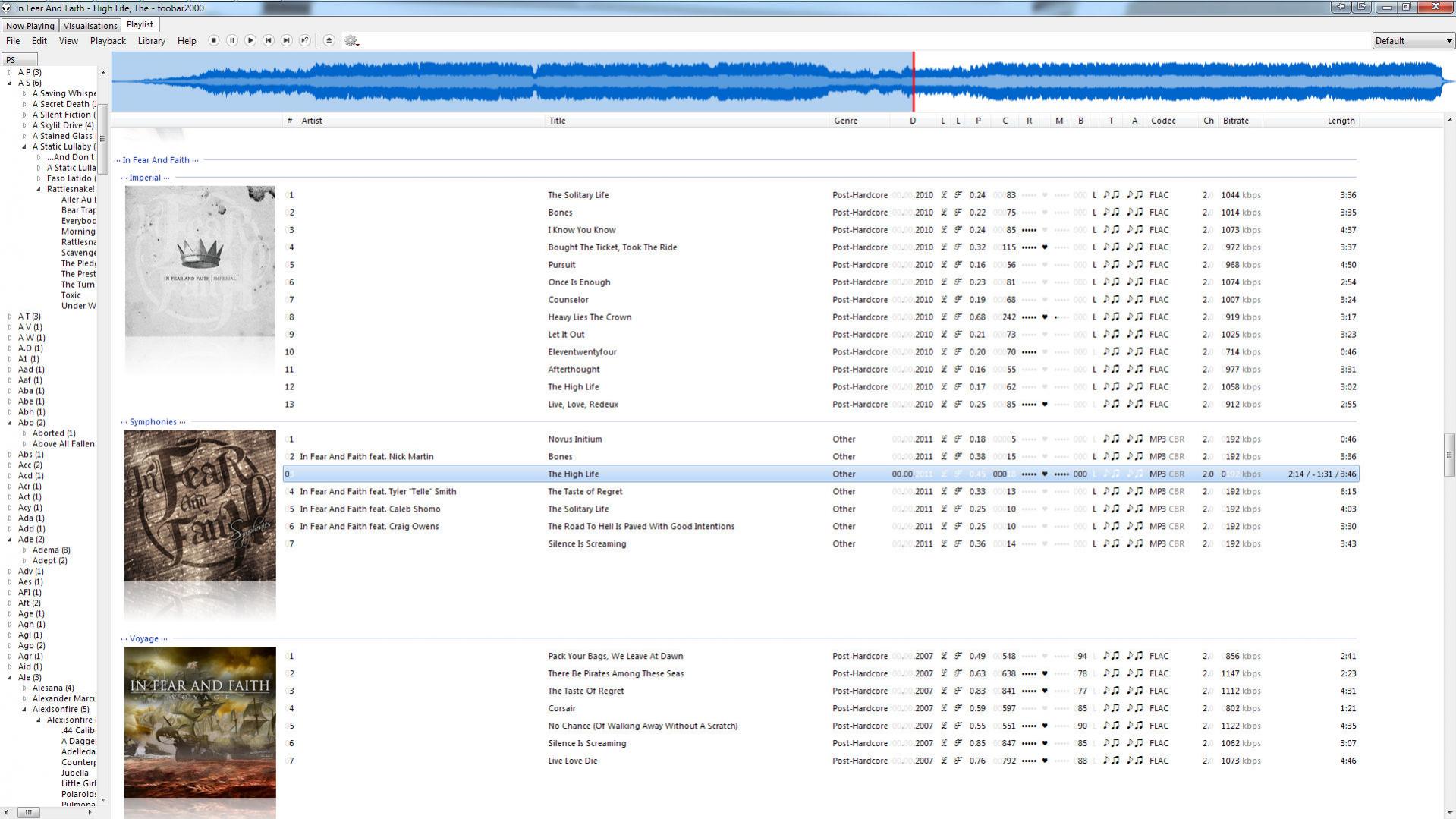Image resolution: width=1456 pixels, height=819 pixels.
Task: Pause the current track
Action: [232, 40]
